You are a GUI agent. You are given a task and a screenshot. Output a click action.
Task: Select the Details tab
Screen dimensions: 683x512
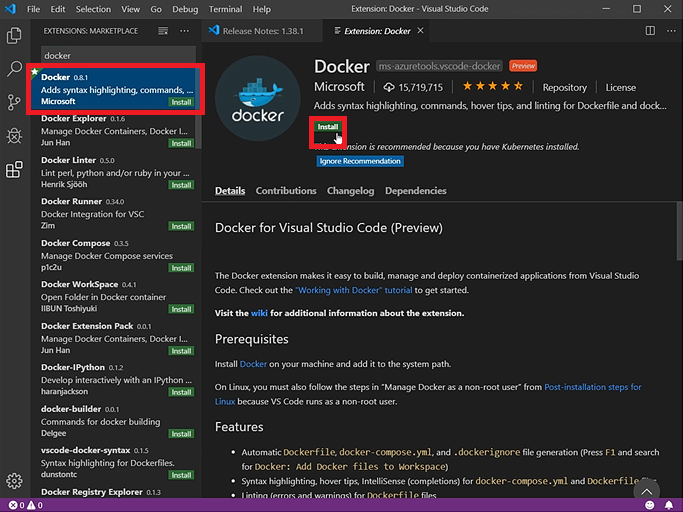click(x=230, y=191)
